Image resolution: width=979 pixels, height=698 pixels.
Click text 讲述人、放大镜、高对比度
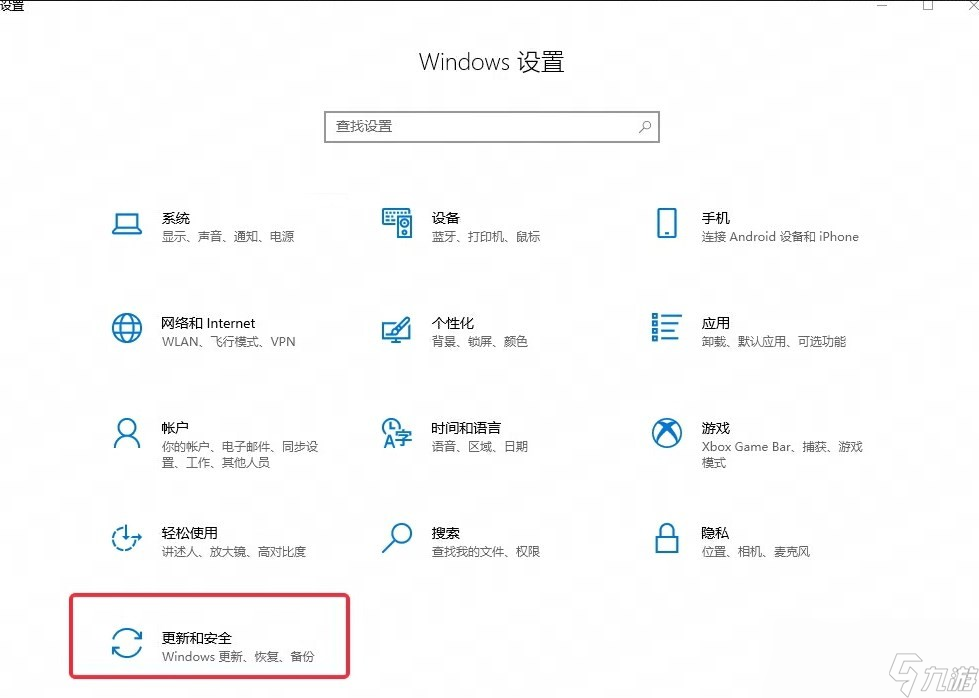[x=234, y=551]
